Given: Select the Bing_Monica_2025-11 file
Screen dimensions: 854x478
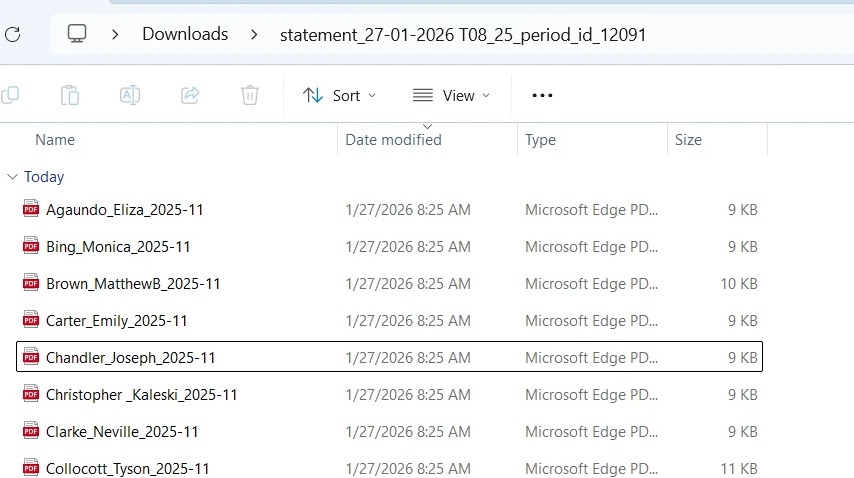Looking at the screenshot, I should (x=118, y=247).
